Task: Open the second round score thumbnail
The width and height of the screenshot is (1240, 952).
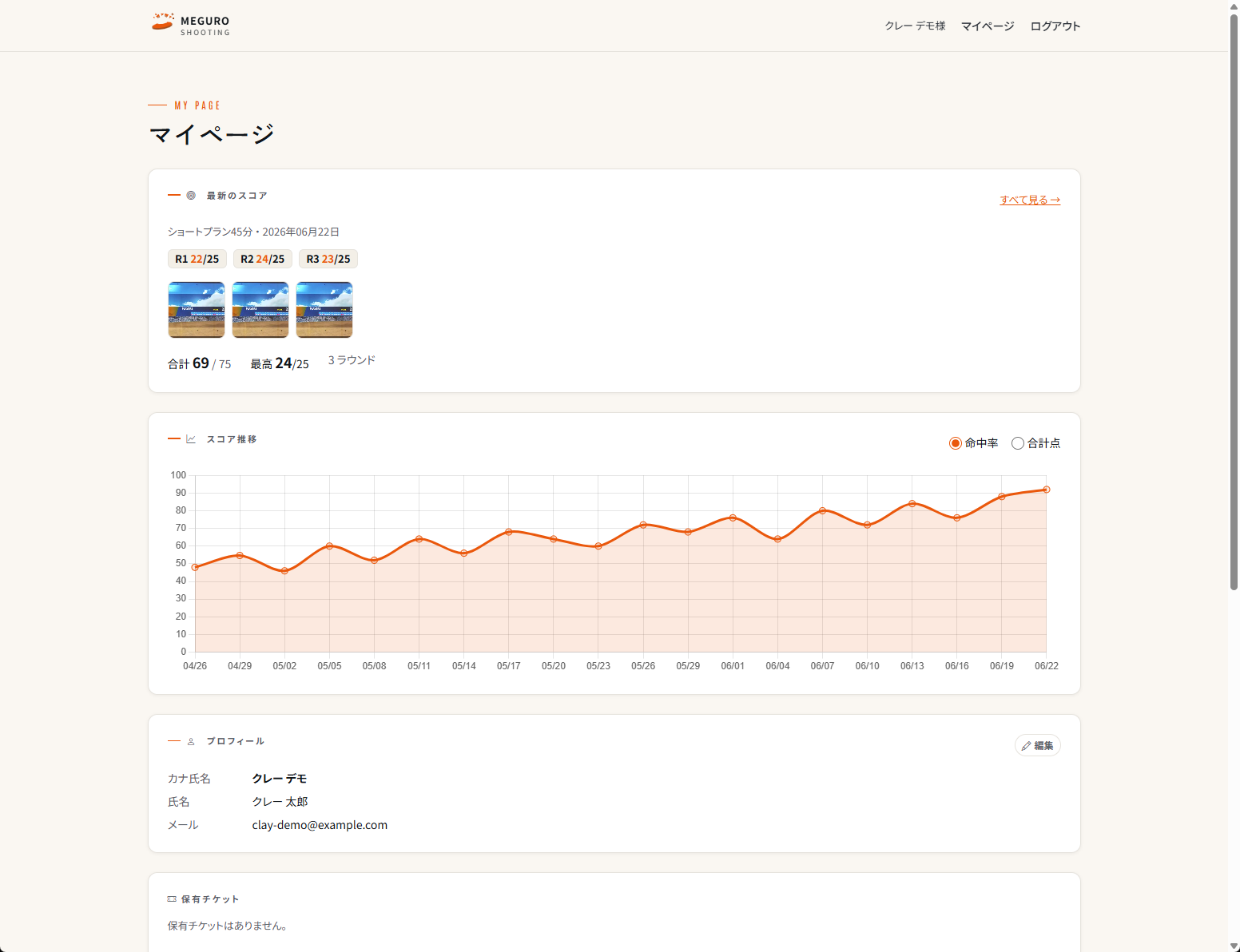Action: 260,310
